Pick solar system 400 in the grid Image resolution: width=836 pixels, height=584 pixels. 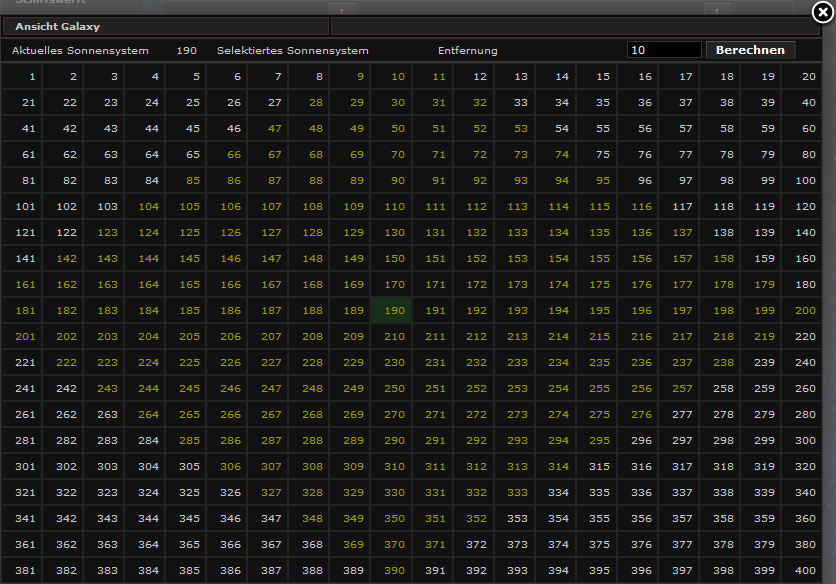803,570
